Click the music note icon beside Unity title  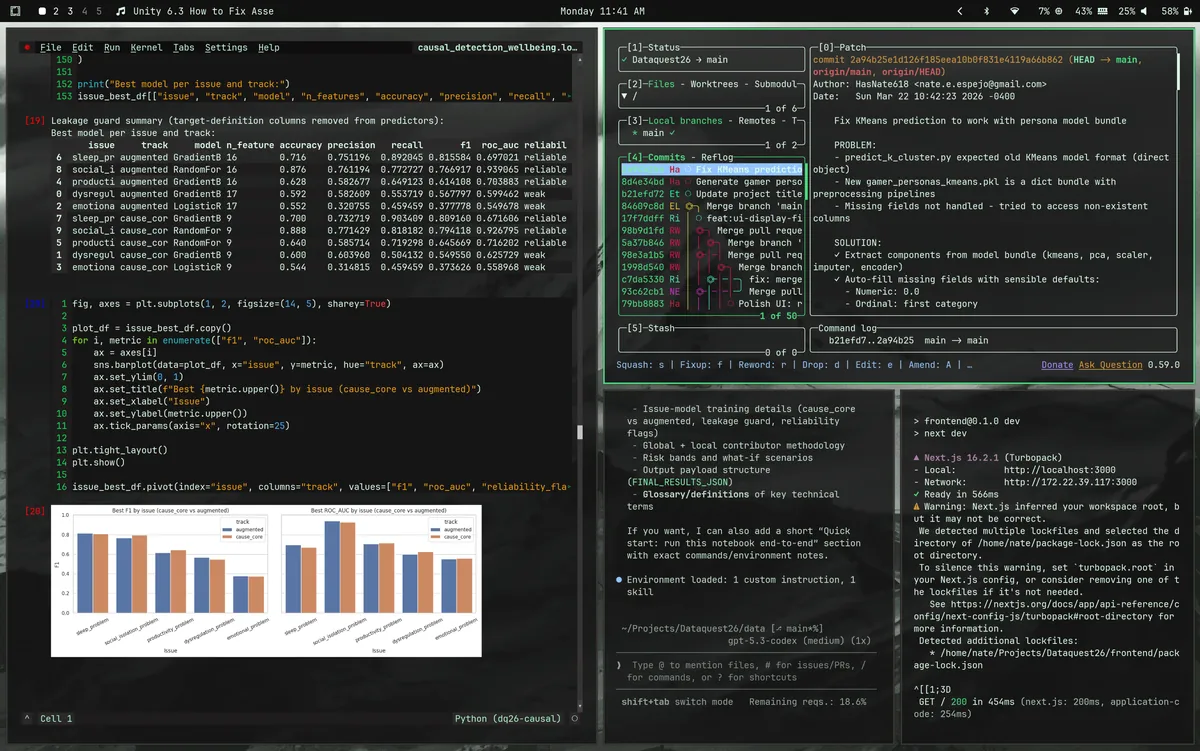coord(120,11)
